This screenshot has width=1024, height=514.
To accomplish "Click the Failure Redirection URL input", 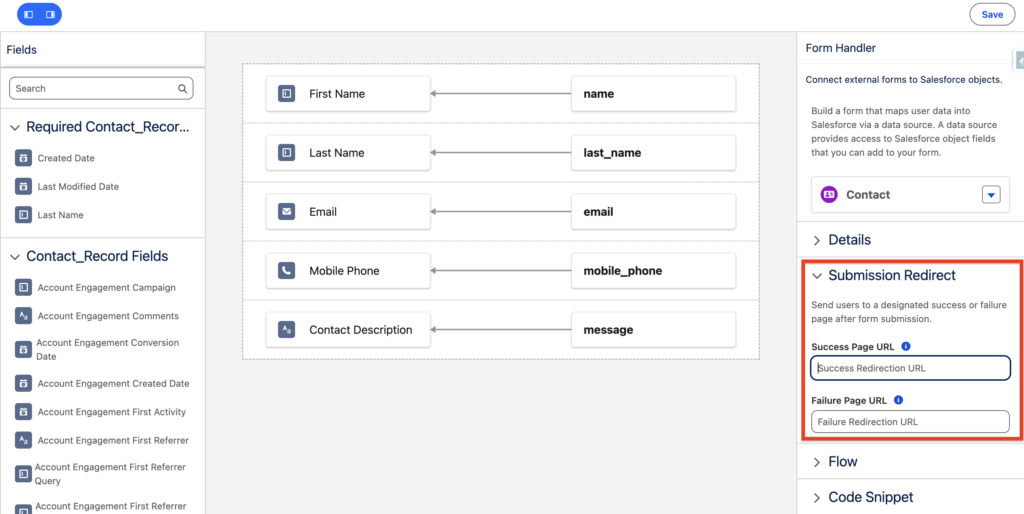I will (910, 422).
